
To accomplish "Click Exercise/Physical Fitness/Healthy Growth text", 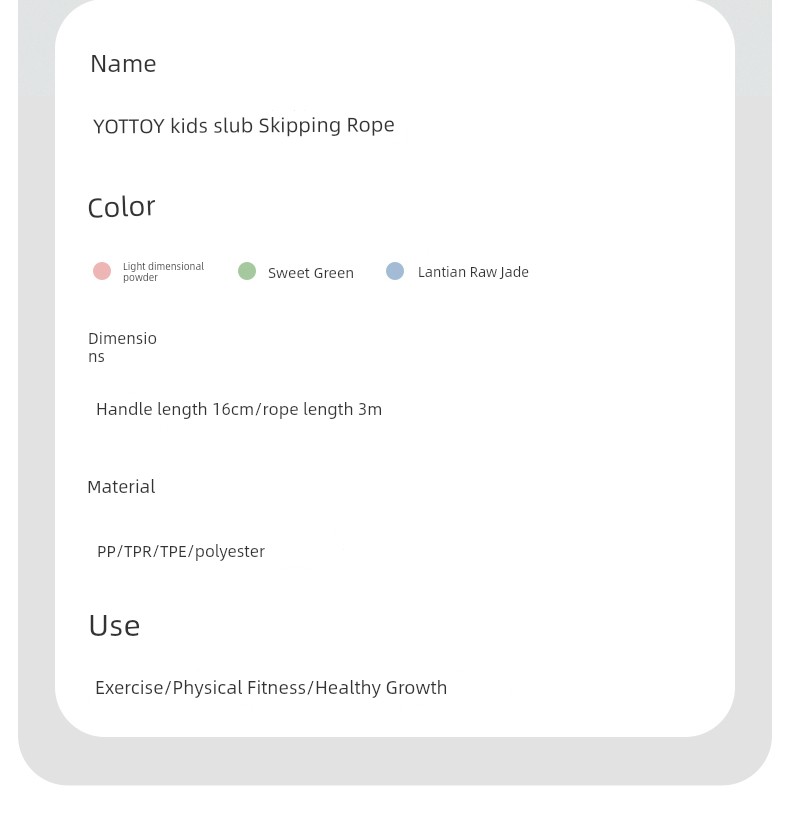I will pyautogui.click(x=271, y=688).
